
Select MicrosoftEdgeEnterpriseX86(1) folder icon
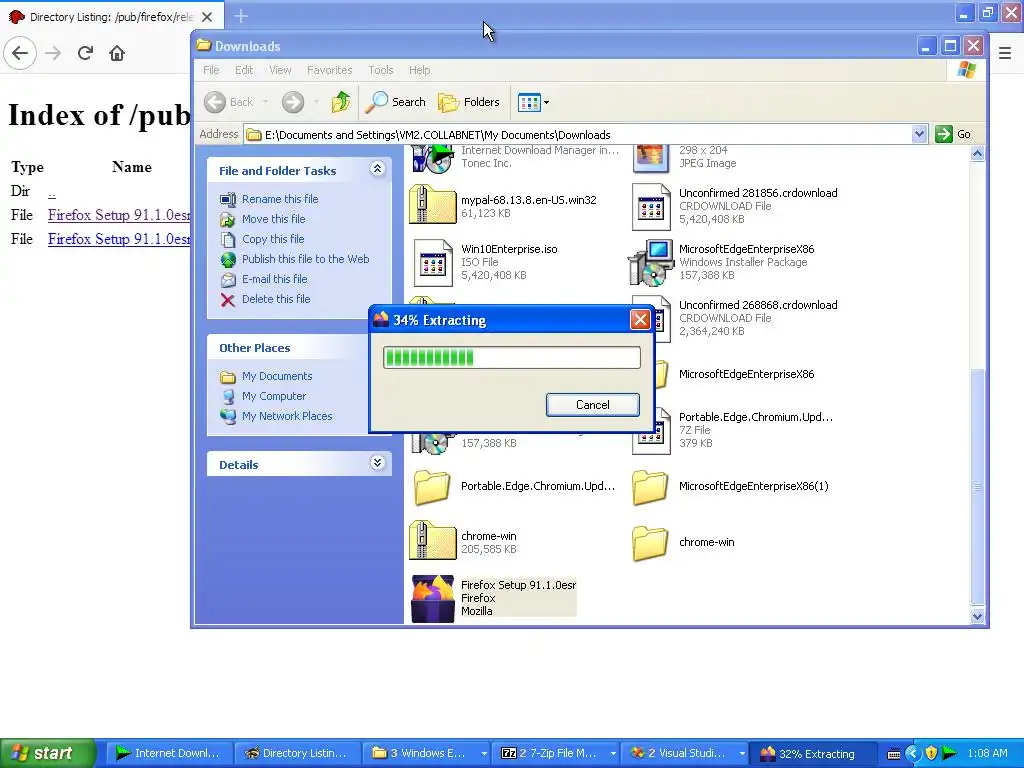650,487
